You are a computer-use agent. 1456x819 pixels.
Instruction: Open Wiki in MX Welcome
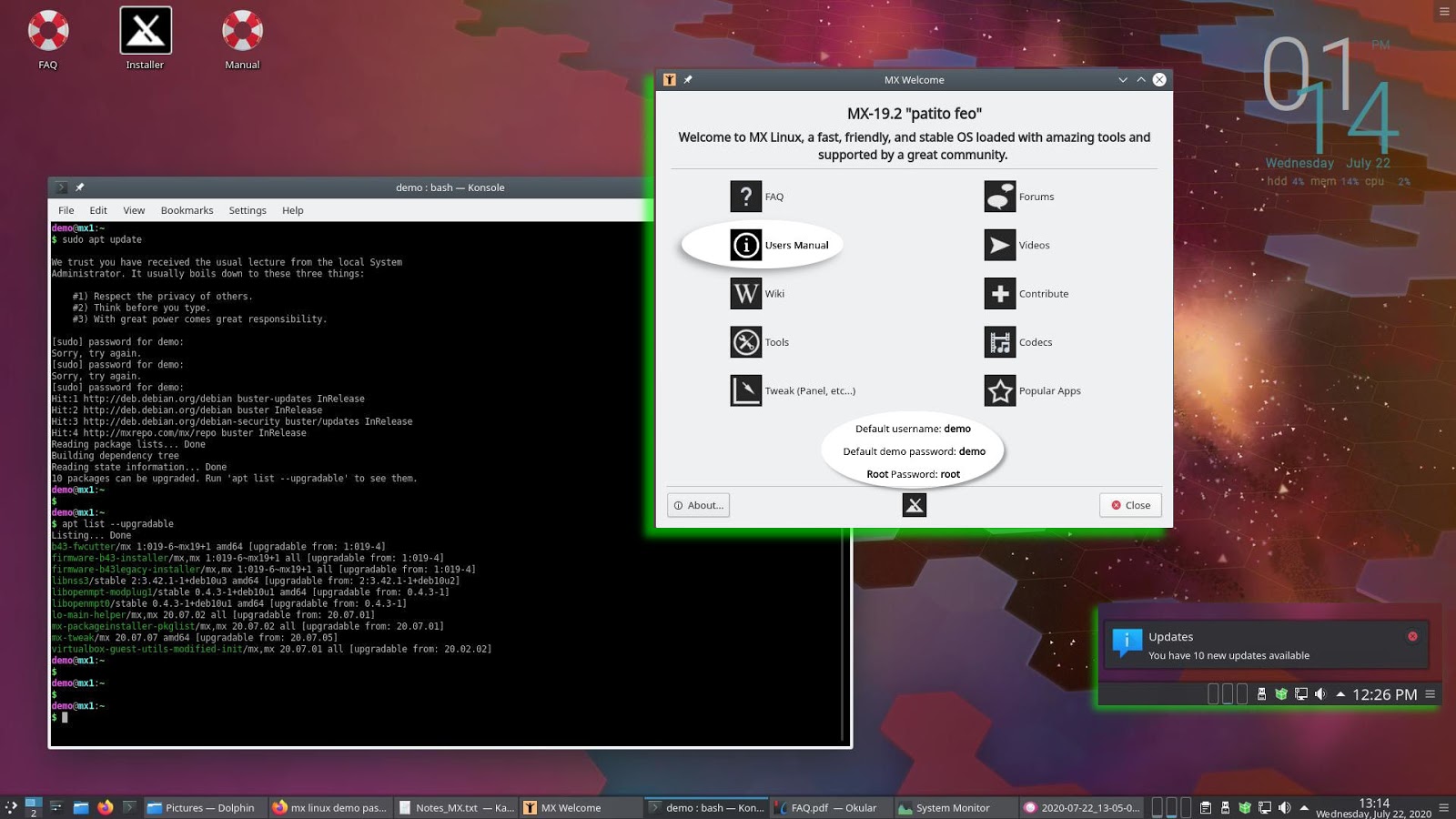pyautogui.click(x=757, y=294)
